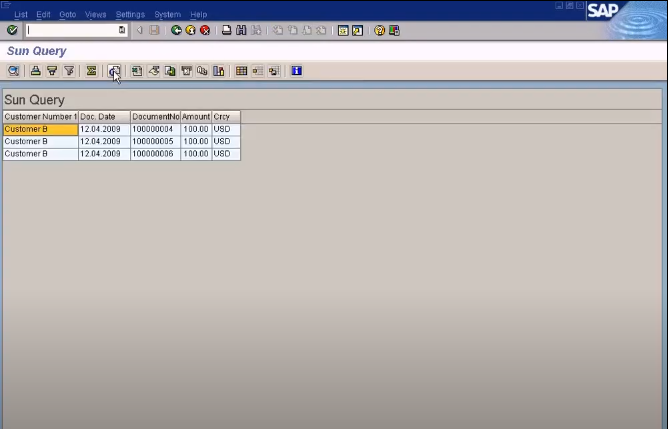Viewport: 668px width, 429px height.
Task: Click the 12.04.2009 date in the 100000004 row
Action: tap(104, 129)
